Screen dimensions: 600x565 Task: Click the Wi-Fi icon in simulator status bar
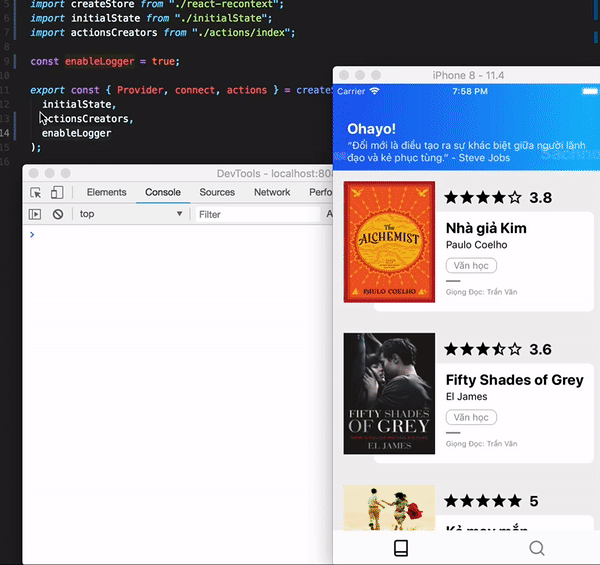pyautogui.click(x=374, y=91)
